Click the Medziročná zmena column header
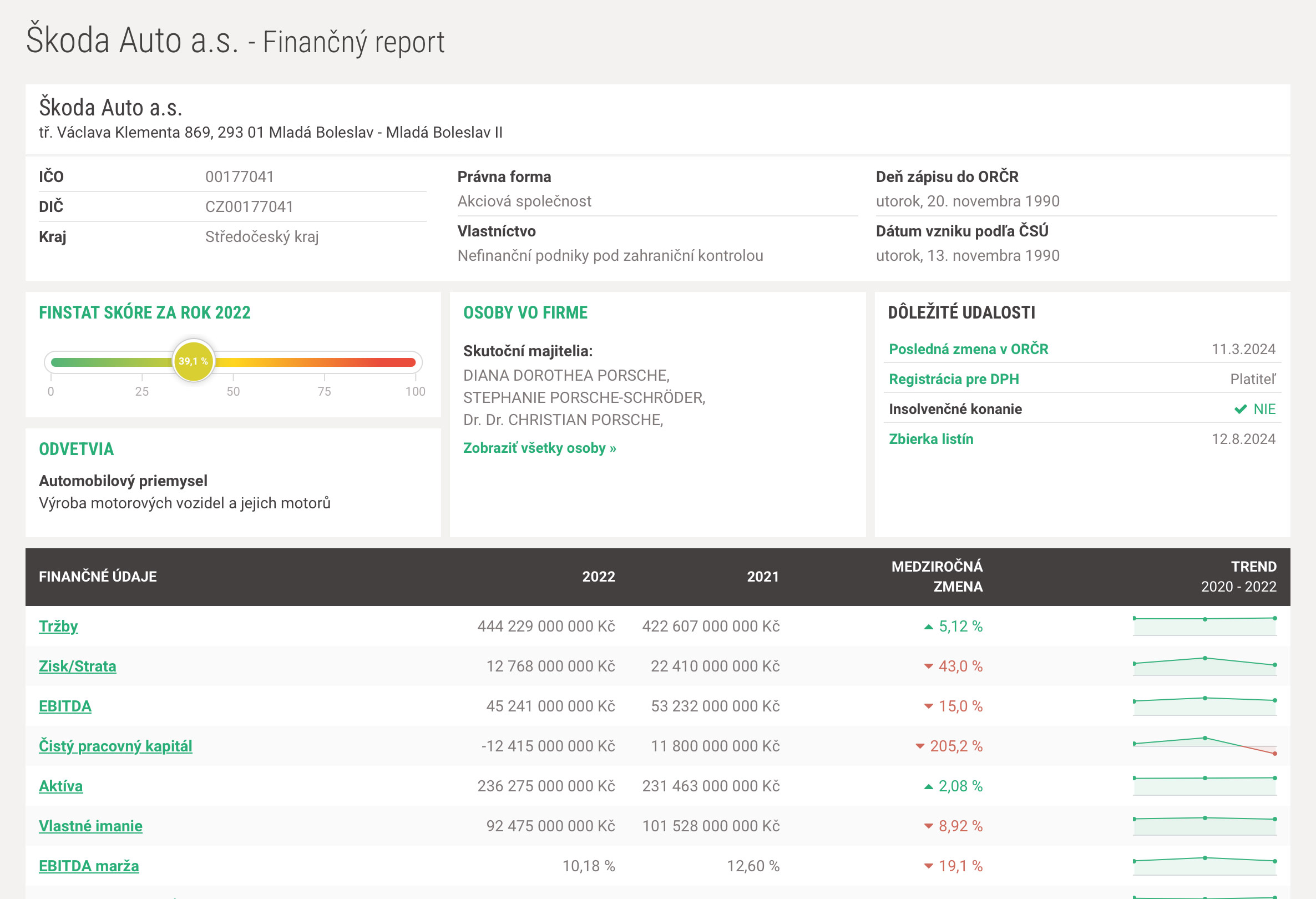The width and height of the screenshot is (1316, 899). (937, 577)
